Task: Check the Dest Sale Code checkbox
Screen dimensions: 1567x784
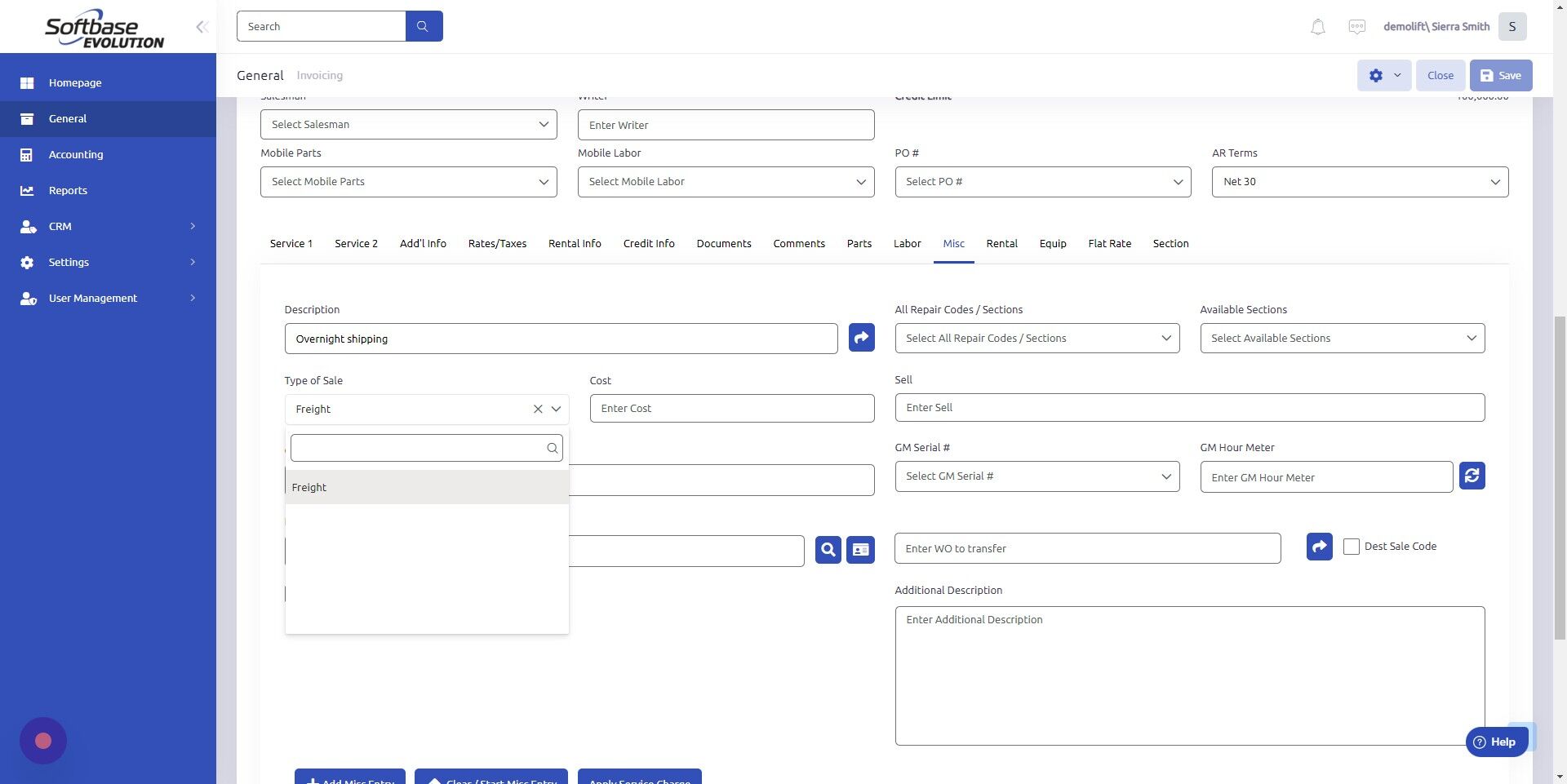Action: (x=1352, y=546)
